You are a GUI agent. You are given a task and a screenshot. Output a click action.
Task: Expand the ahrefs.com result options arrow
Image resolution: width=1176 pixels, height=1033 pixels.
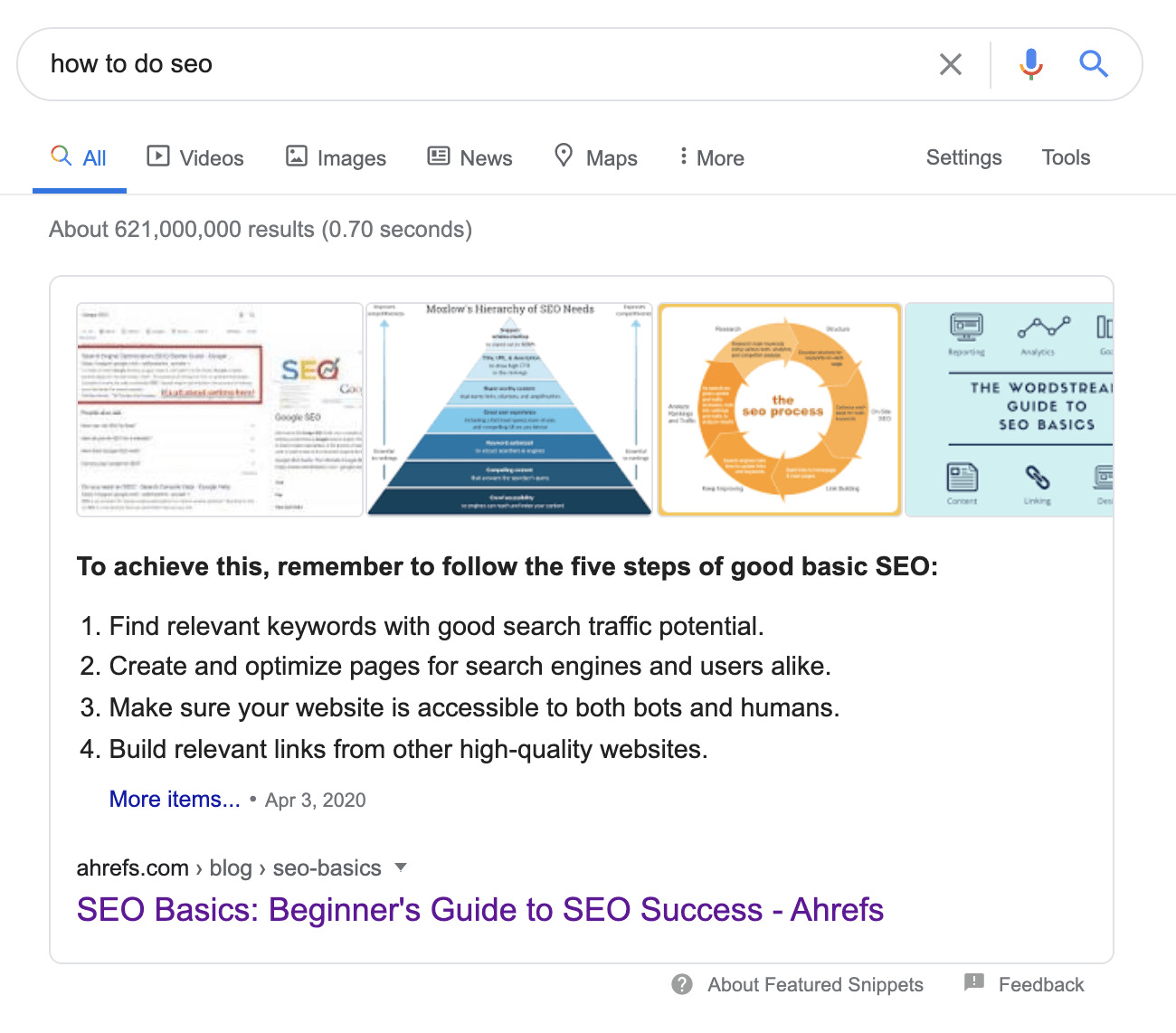coord(401,867)
